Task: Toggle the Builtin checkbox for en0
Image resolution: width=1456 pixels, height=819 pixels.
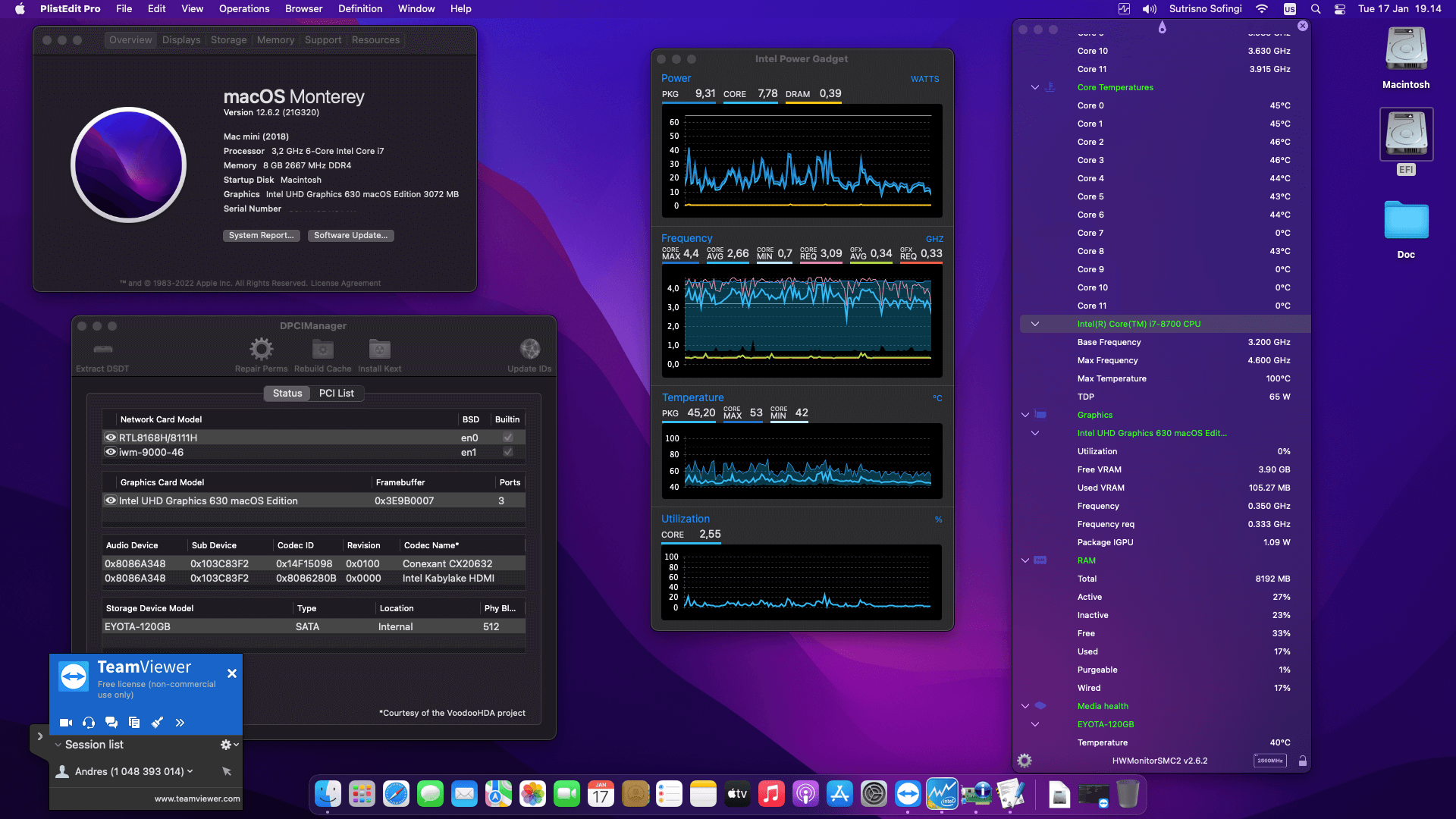Action: (508, 438)
